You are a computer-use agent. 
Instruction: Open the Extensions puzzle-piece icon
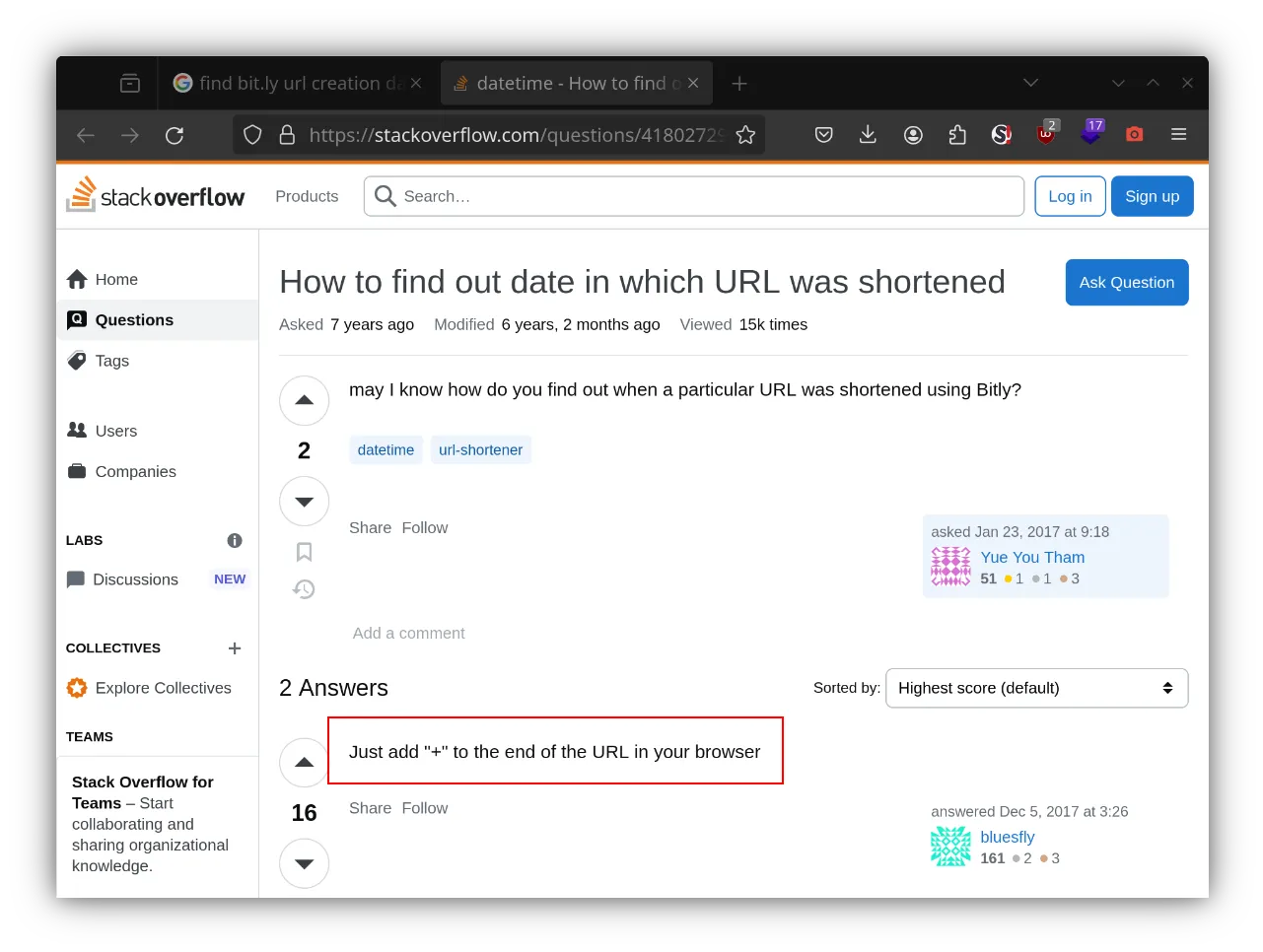957,135
